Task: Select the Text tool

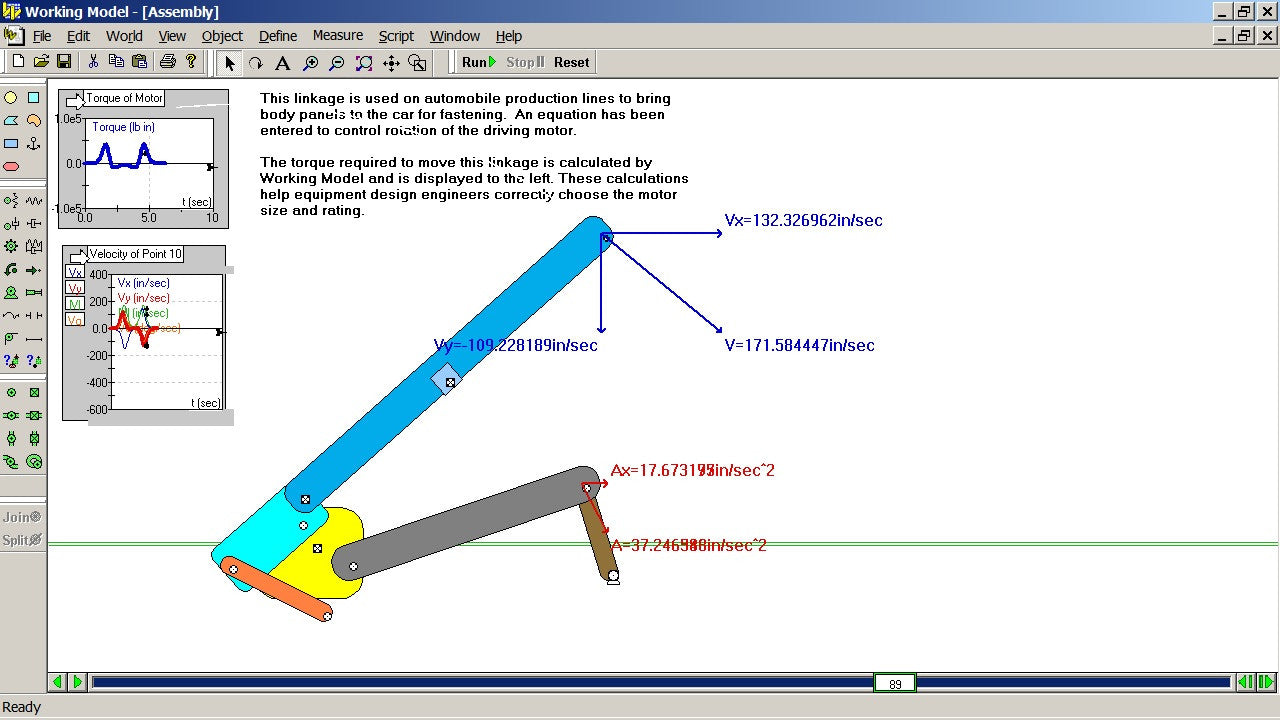Action: 283,63
